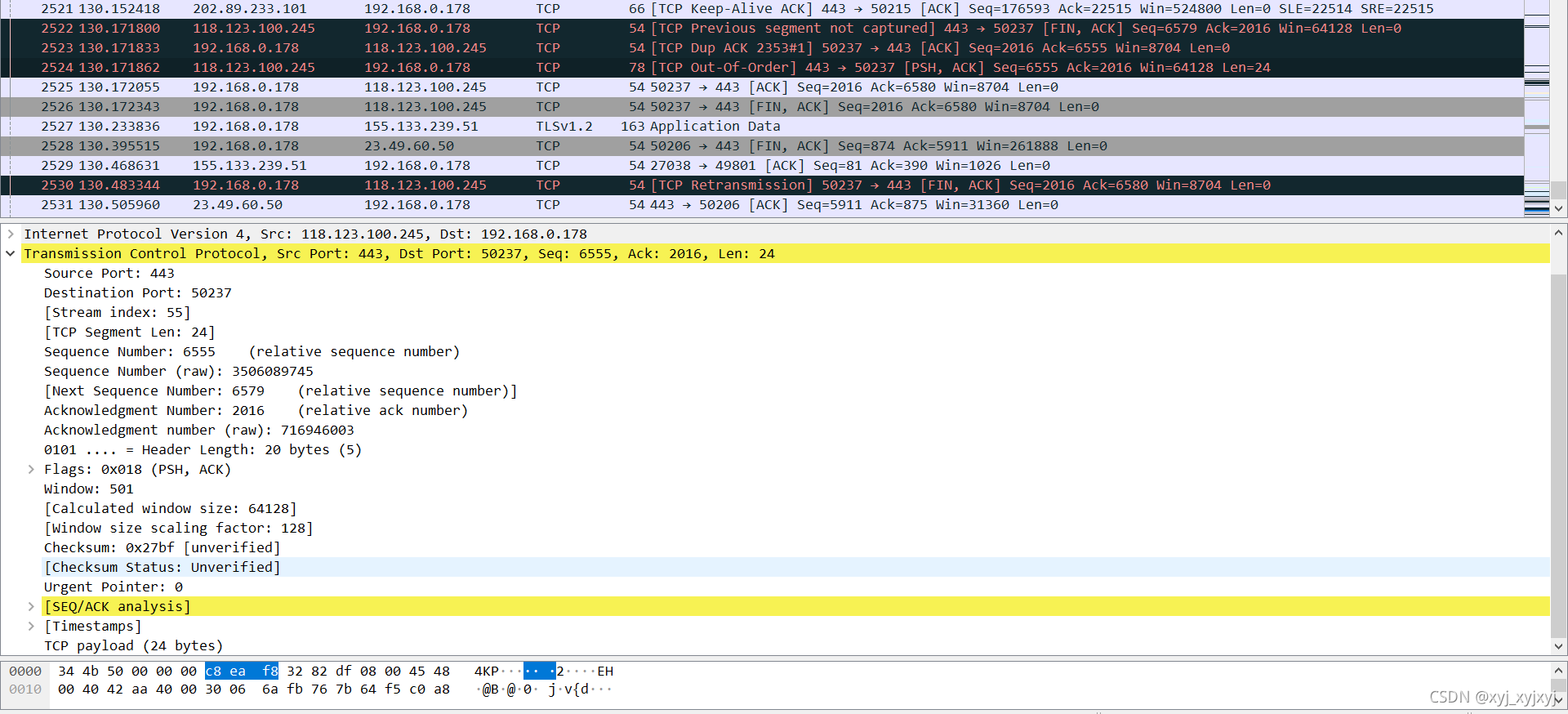Select packet 2522 Previous segment not captured
Image resolution: width=1568 pixels, height=714 pixels.
click(762, 28)
